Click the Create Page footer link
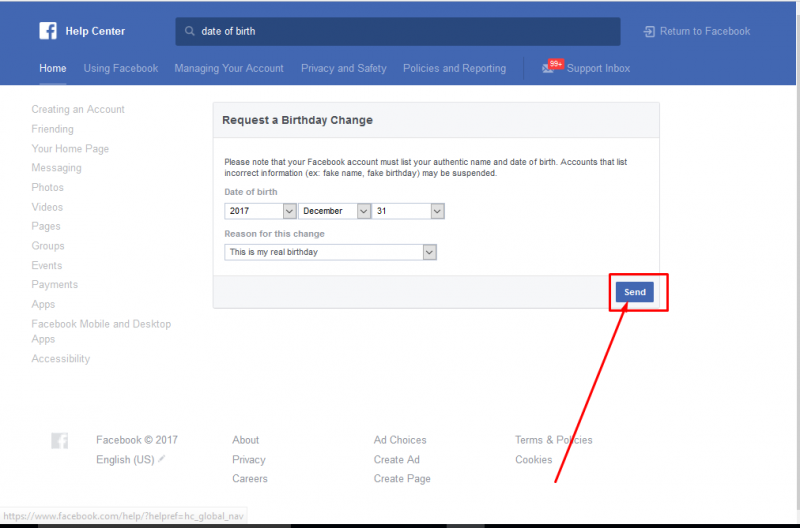The width and height of the screenshot is (800, 528). click(402, 479)
